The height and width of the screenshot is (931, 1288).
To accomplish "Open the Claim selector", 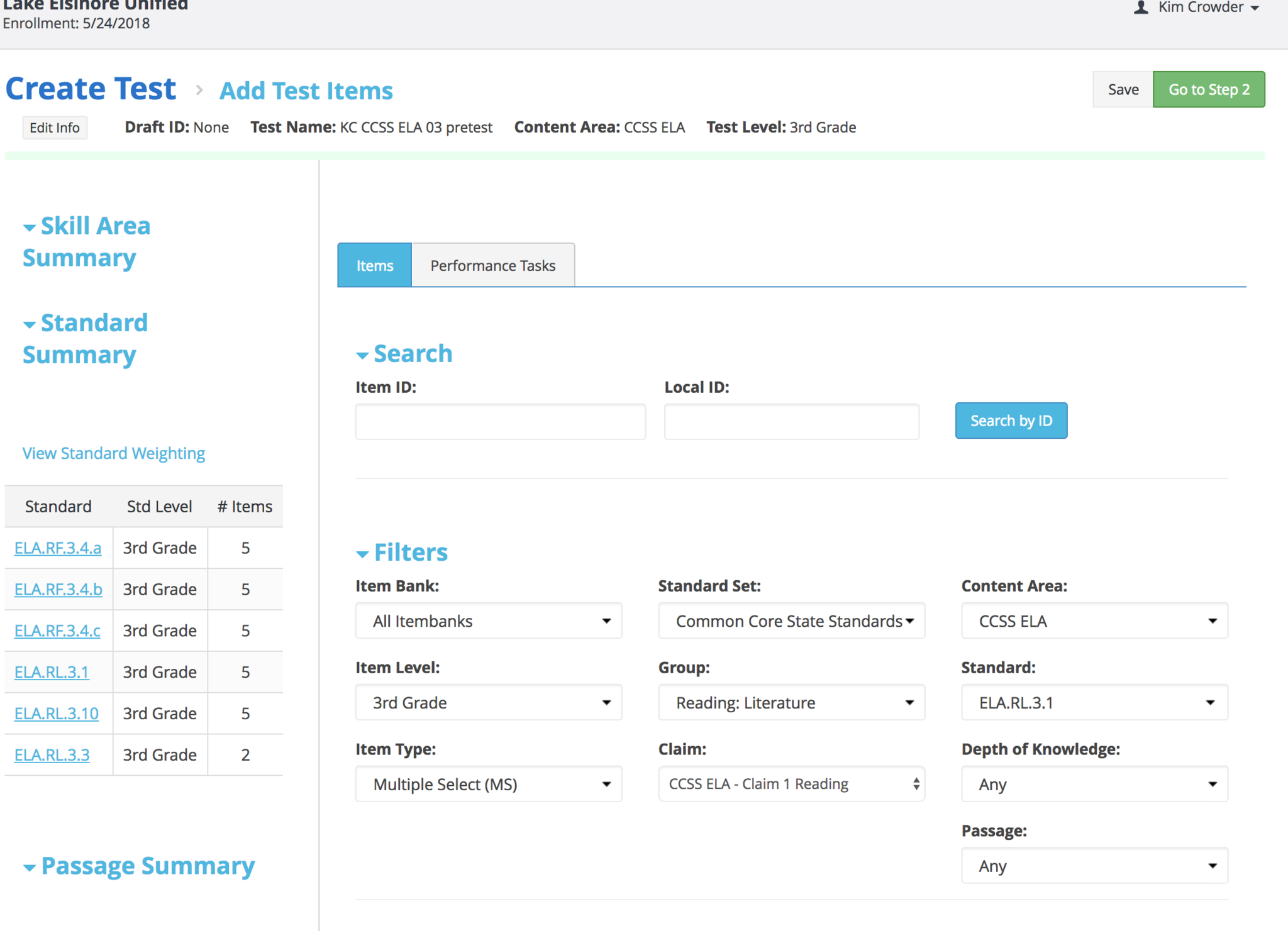I will (791, 785).
